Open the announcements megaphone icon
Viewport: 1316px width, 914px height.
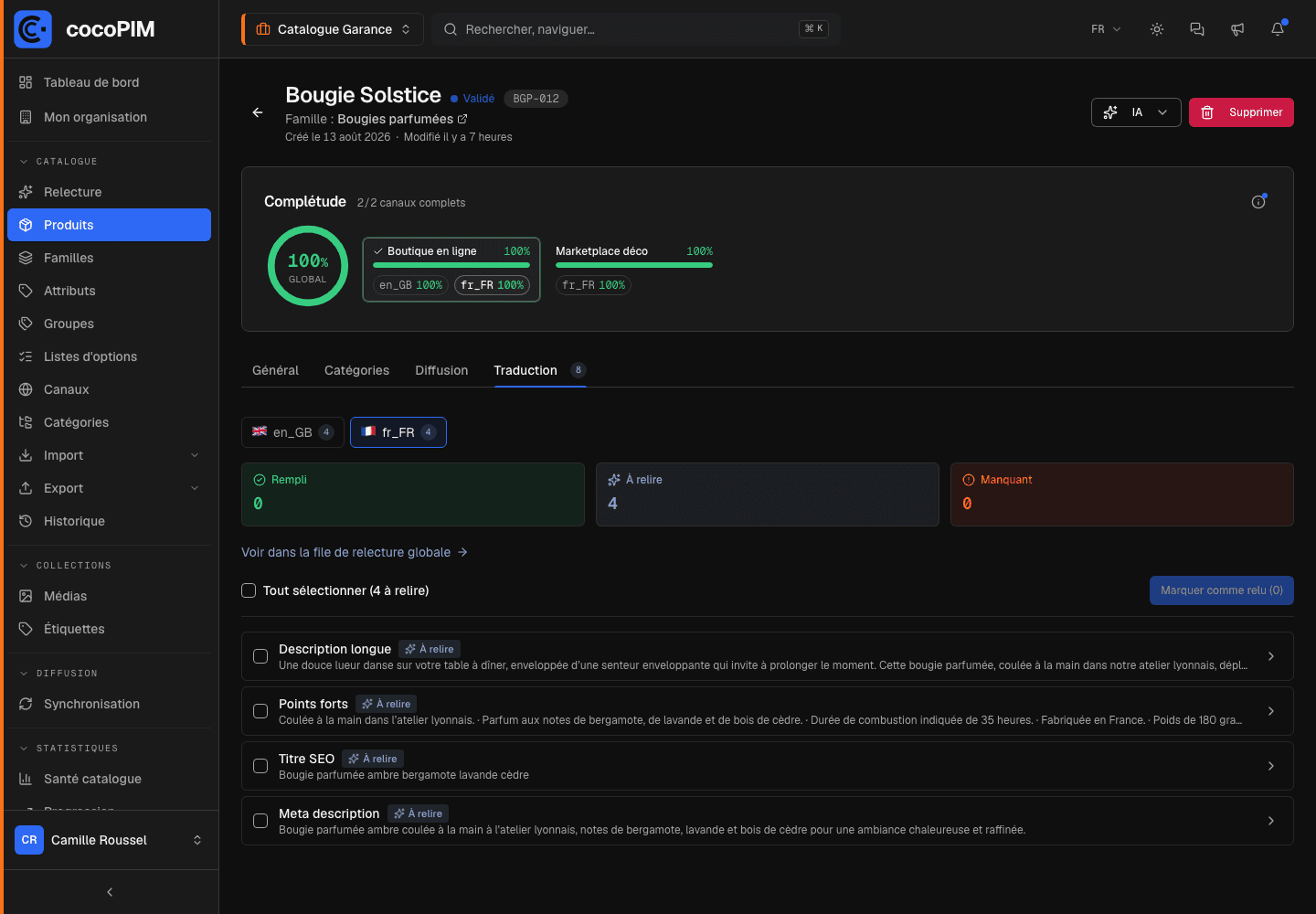coord(1237,29)
